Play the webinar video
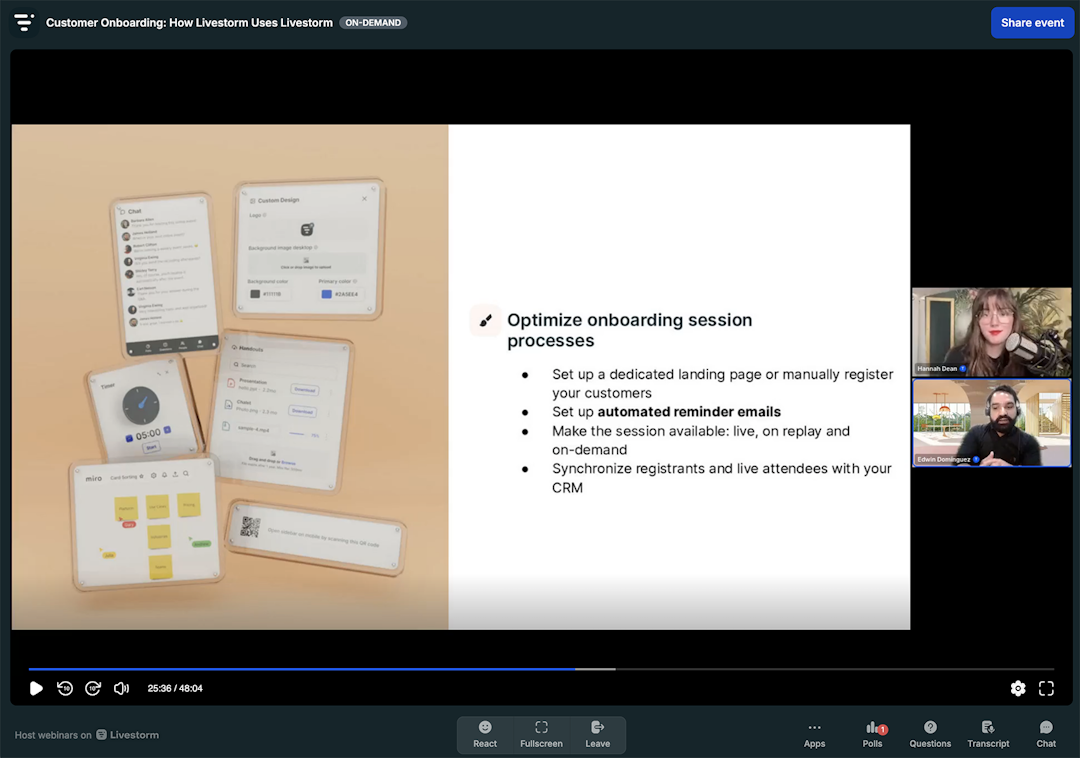The width and height of the screenshot is (1080, 758). [36, 688]
